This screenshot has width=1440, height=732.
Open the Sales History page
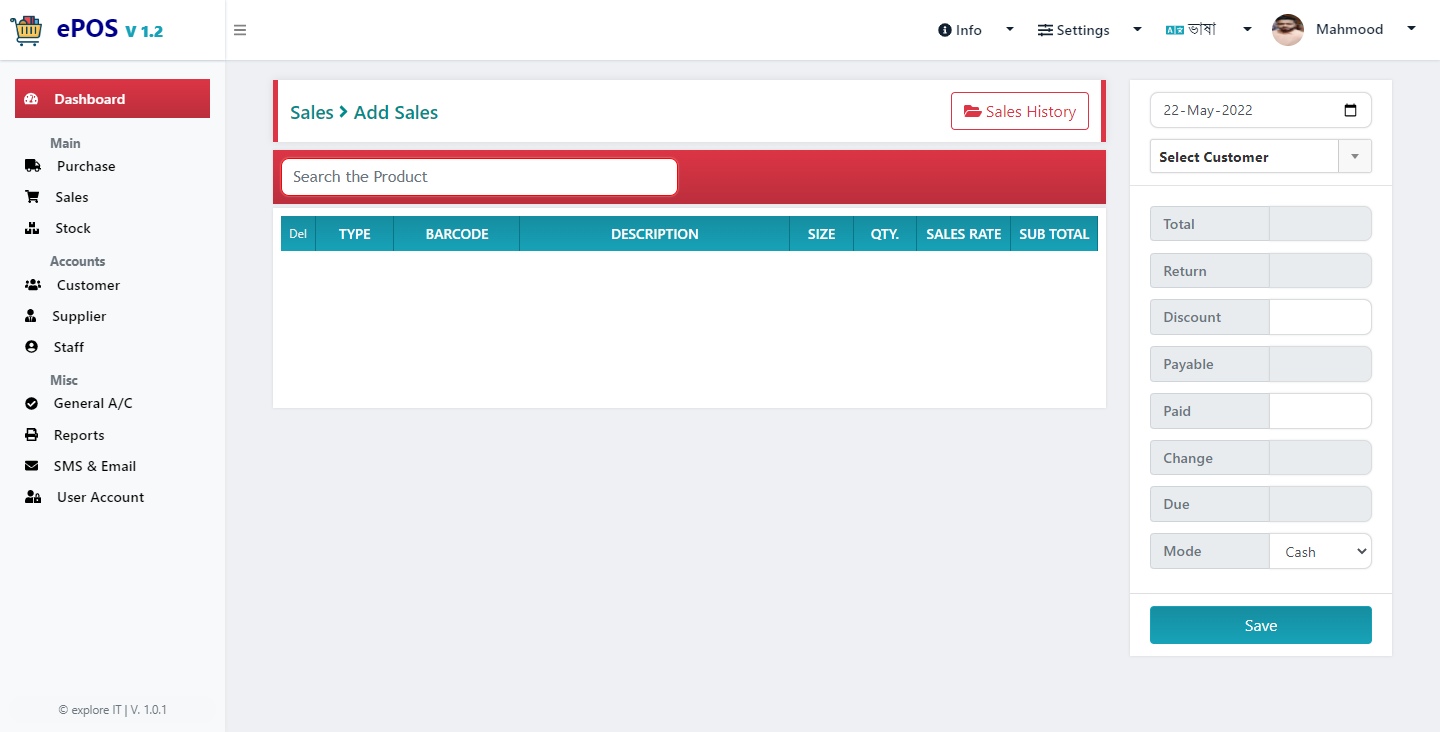[1020, 111]
